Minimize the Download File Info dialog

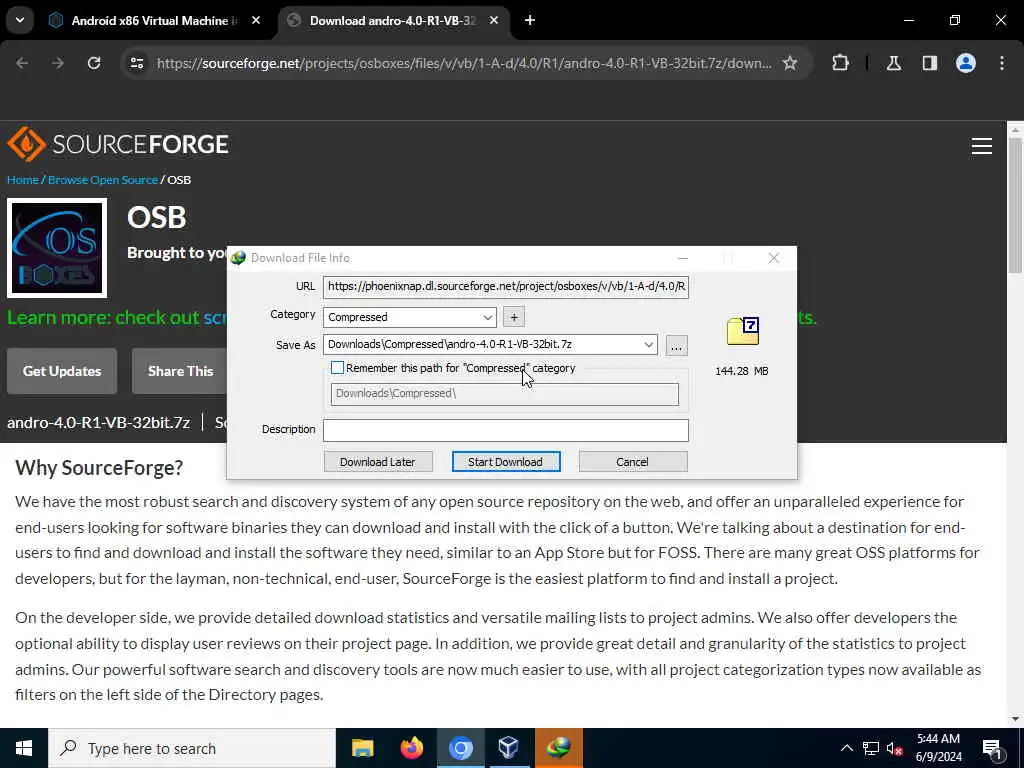coord(683,258)
